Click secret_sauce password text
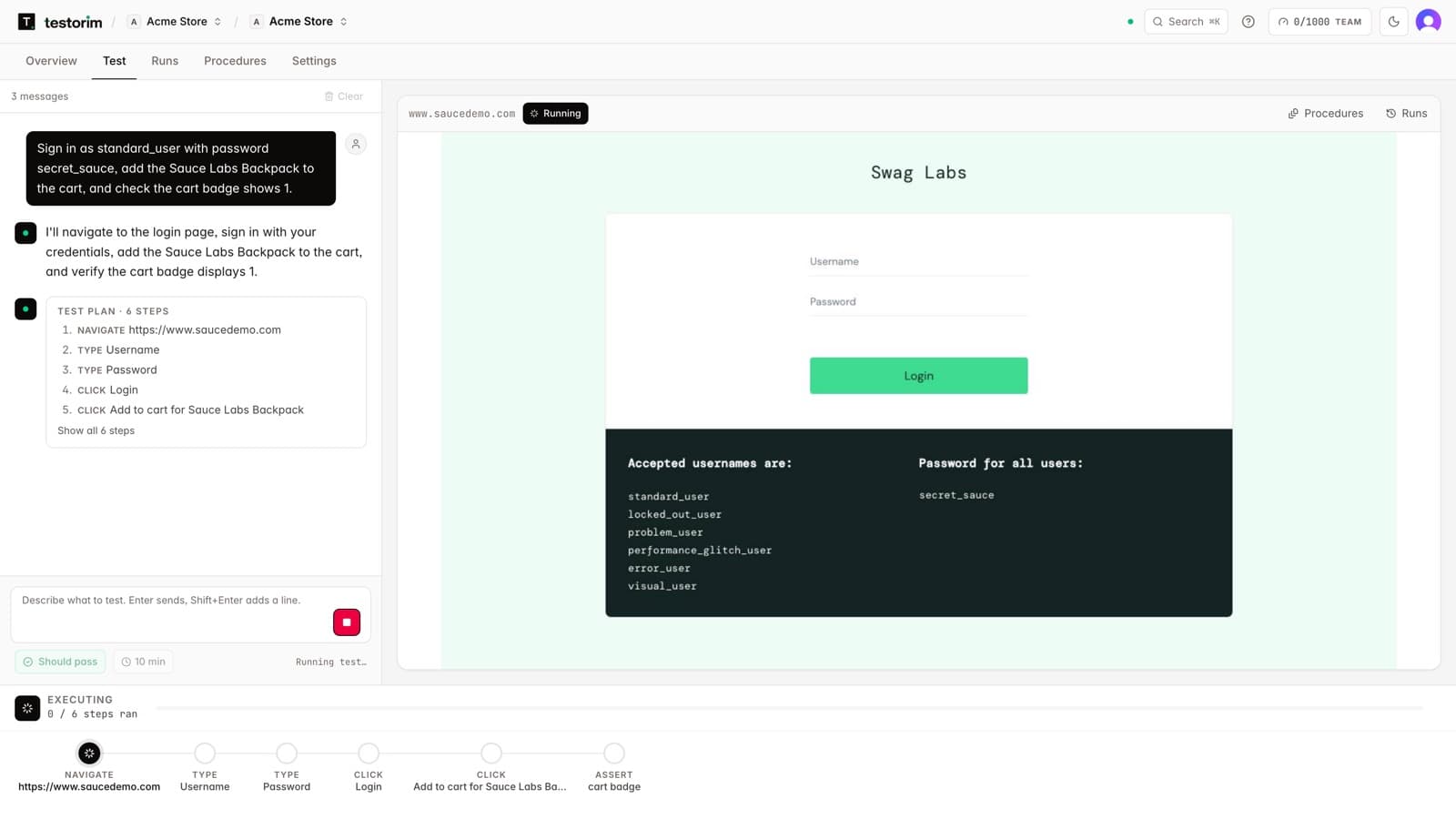The height and width of the screenshot is (819, 1456). [956, 496]
